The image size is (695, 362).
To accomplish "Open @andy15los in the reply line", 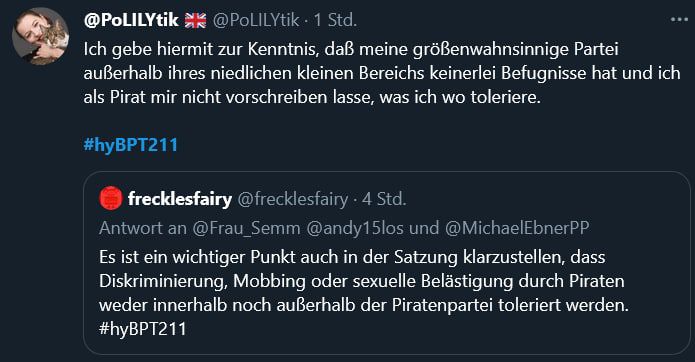I will (355, 228).
